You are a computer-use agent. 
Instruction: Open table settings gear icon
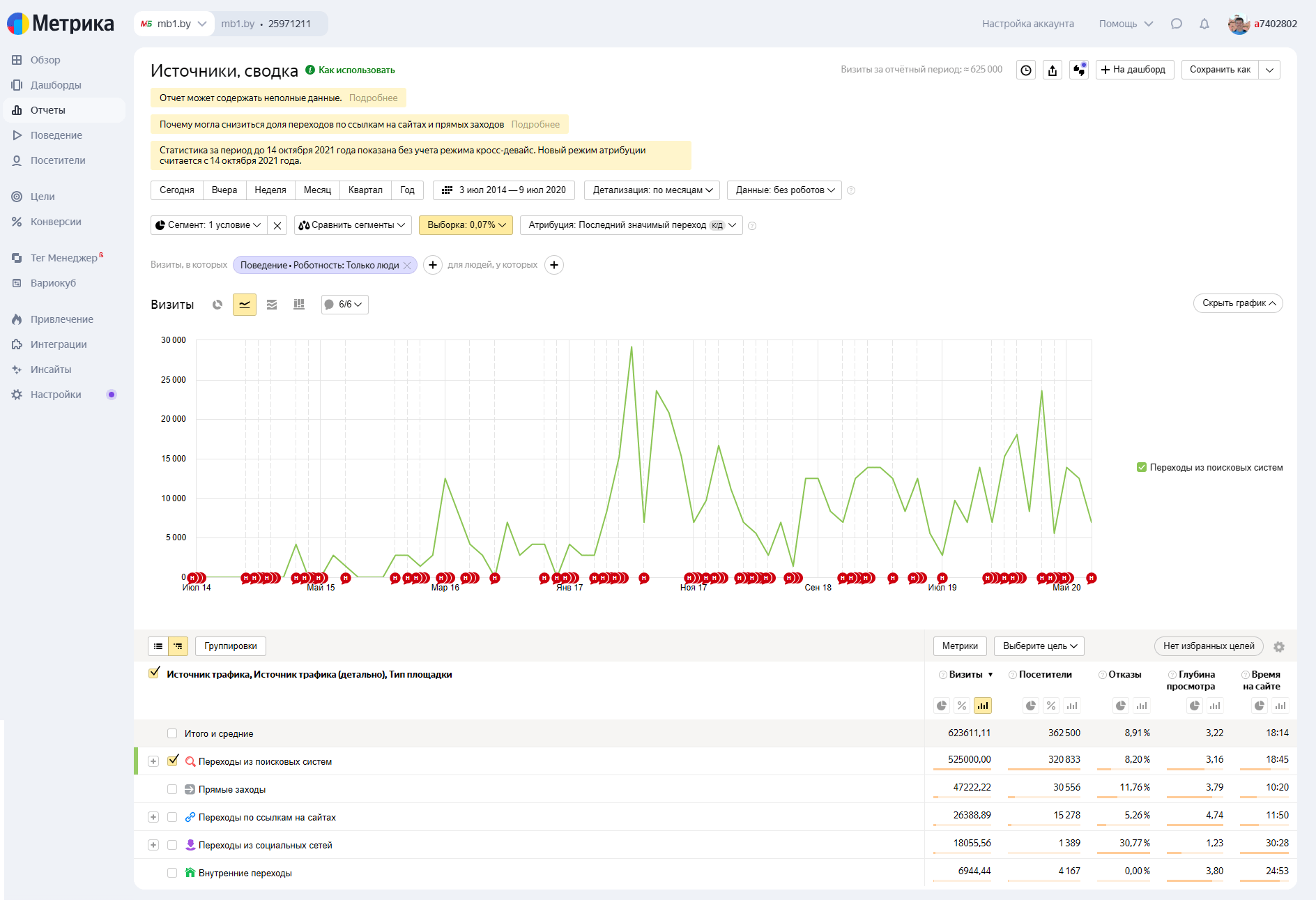[x=1279, y=647]
